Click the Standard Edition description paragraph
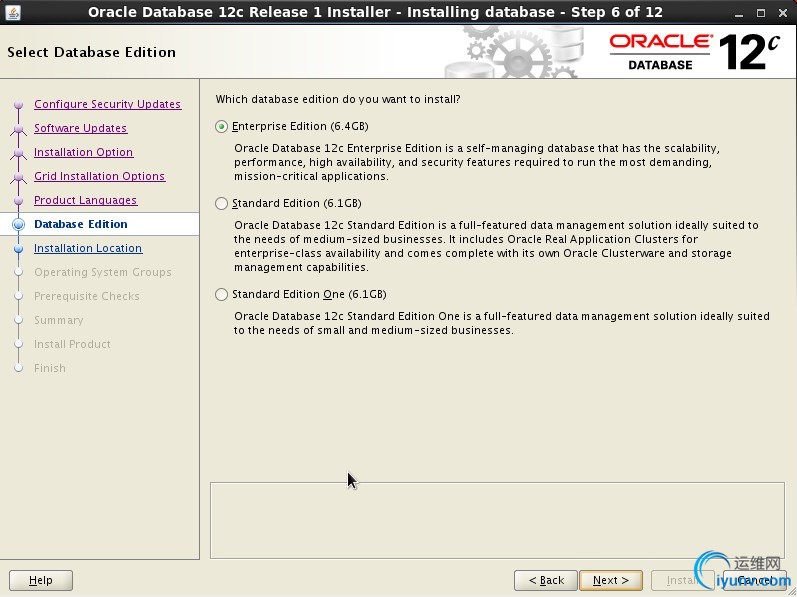 [x=496, y=246]
